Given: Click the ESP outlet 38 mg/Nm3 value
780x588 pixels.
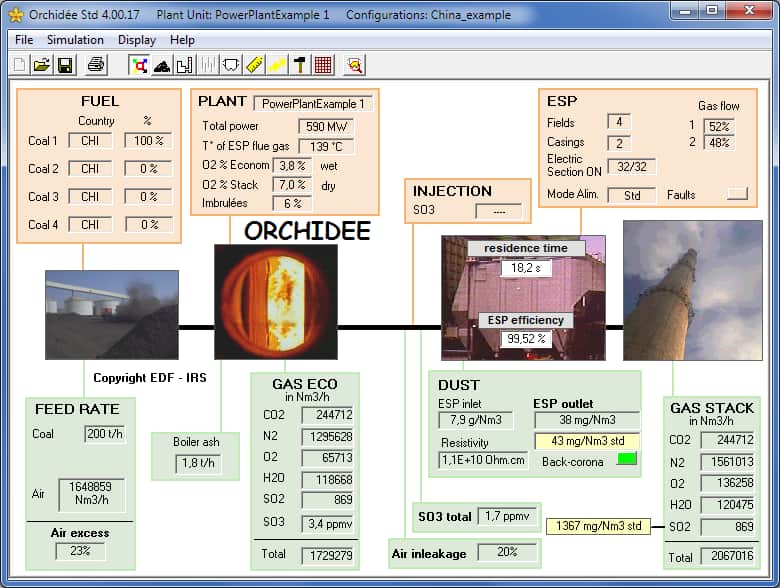Looking at the screenshot, I should [x=587, y=420].
